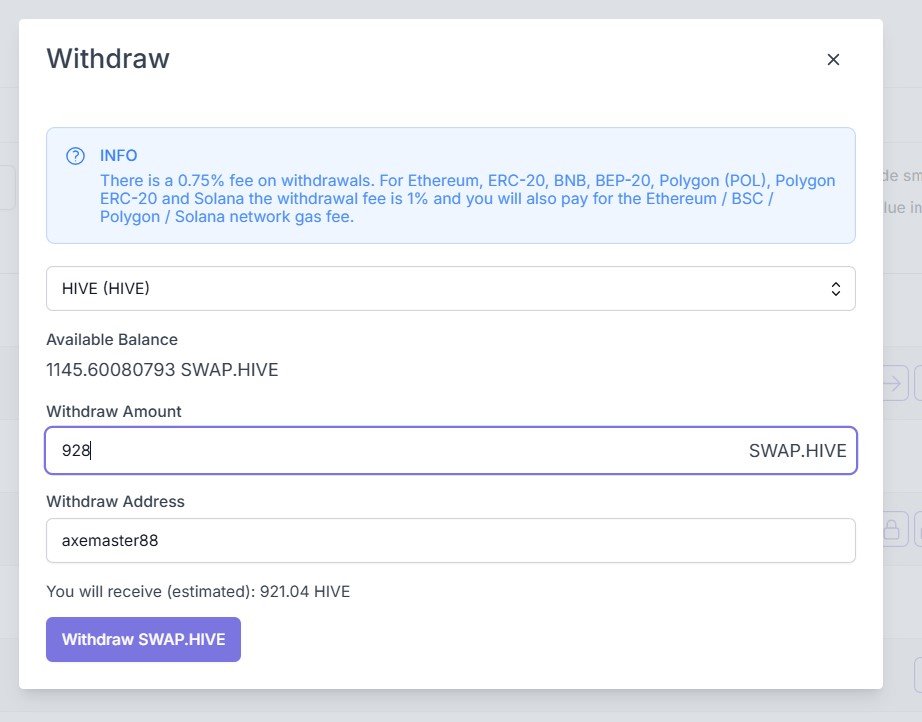
Task: Click the up-down chevron in the token selector
Action: (836, 289)
